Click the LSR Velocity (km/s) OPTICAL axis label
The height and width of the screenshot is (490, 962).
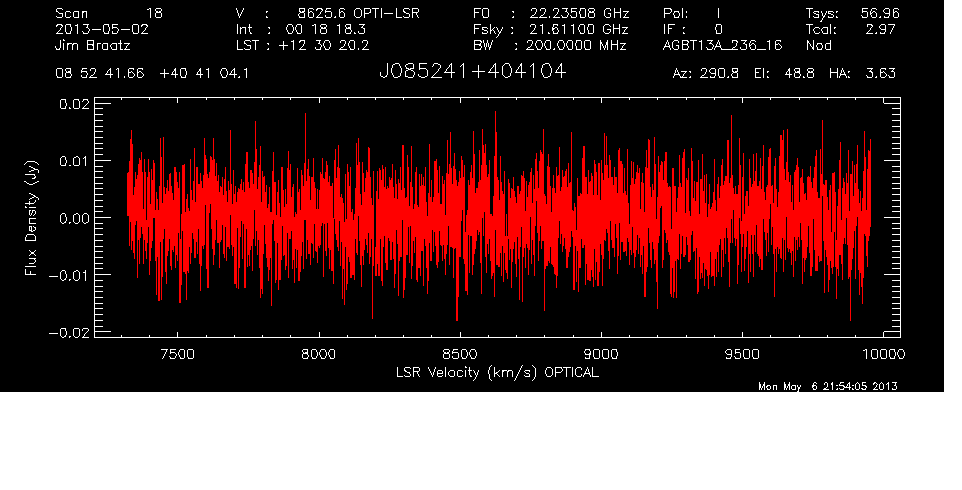(x=498, y=372)
